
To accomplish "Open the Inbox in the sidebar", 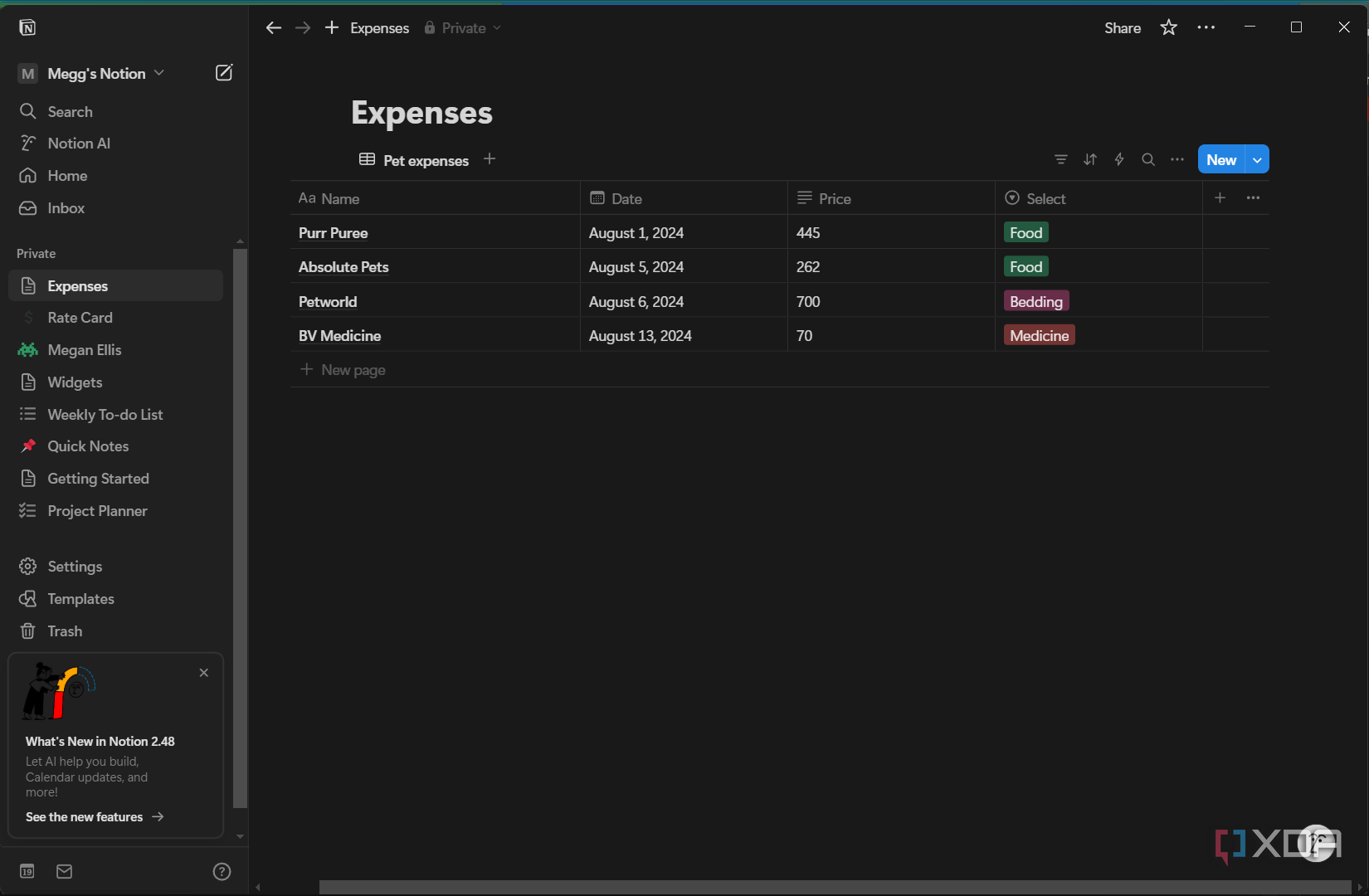I will pyautogui.click(x=116, y=208).
